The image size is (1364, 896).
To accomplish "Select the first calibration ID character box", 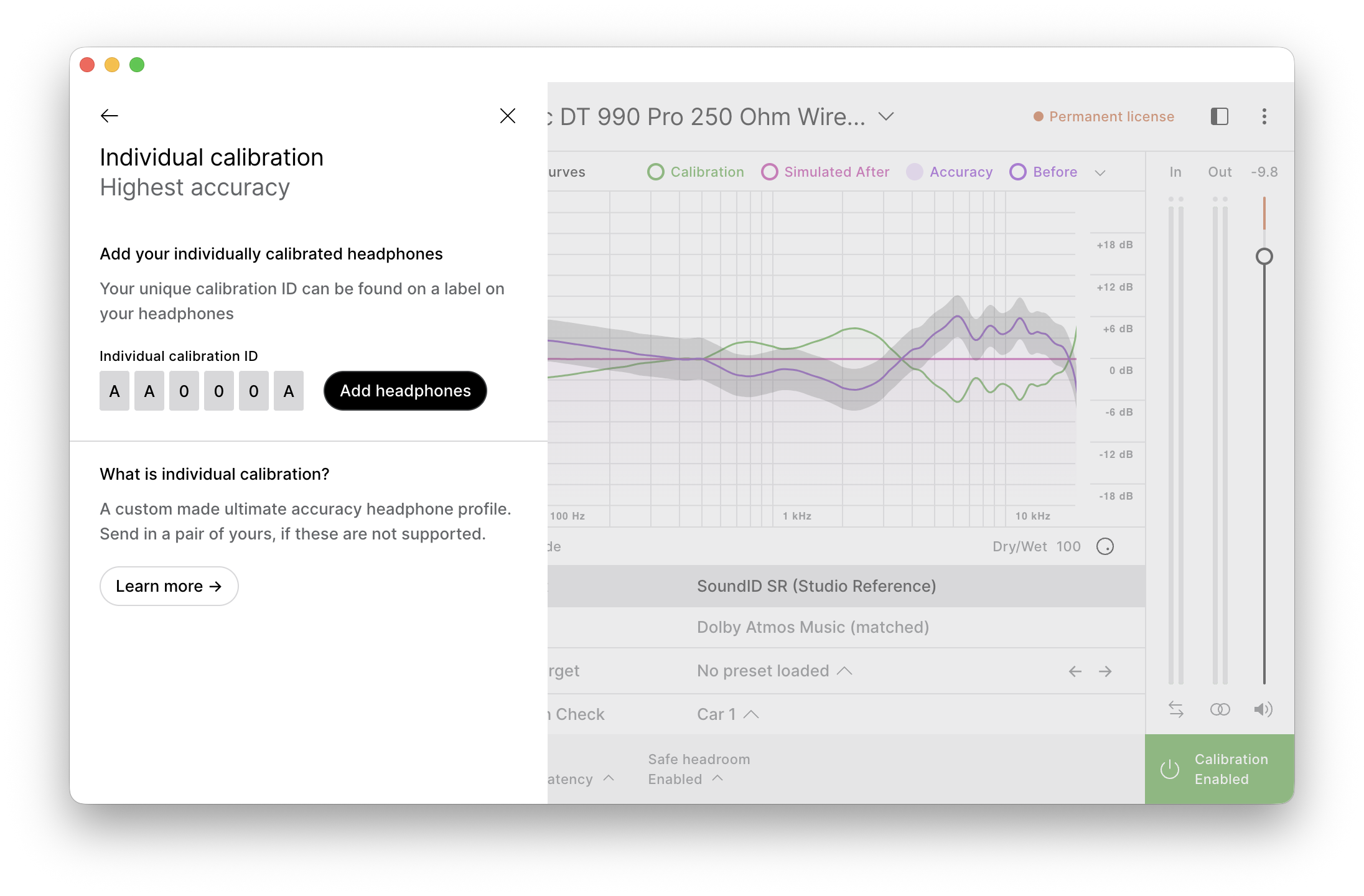I will tap(114, 391).
